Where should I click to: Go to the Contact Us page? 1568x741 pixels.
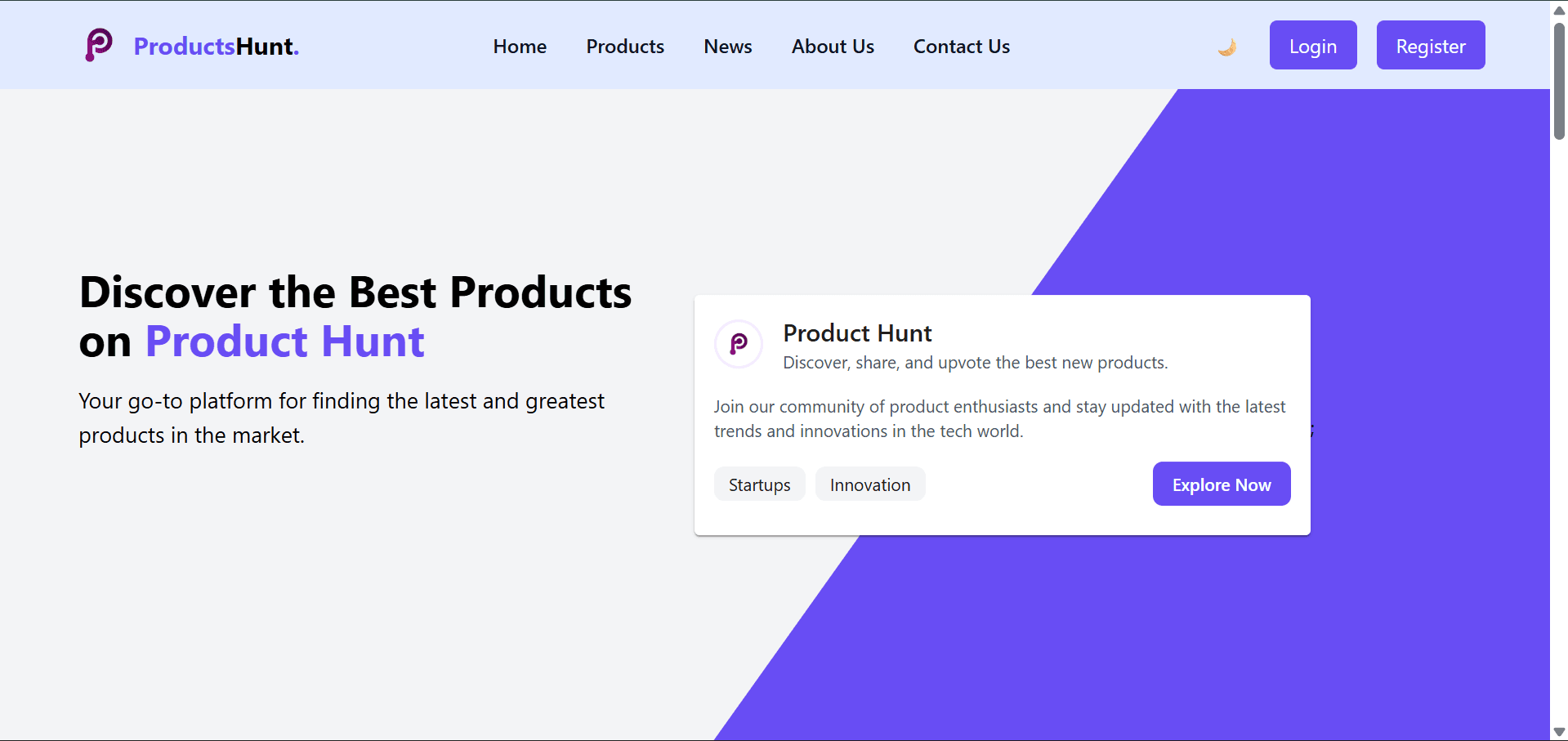click(x=962, y=47)
